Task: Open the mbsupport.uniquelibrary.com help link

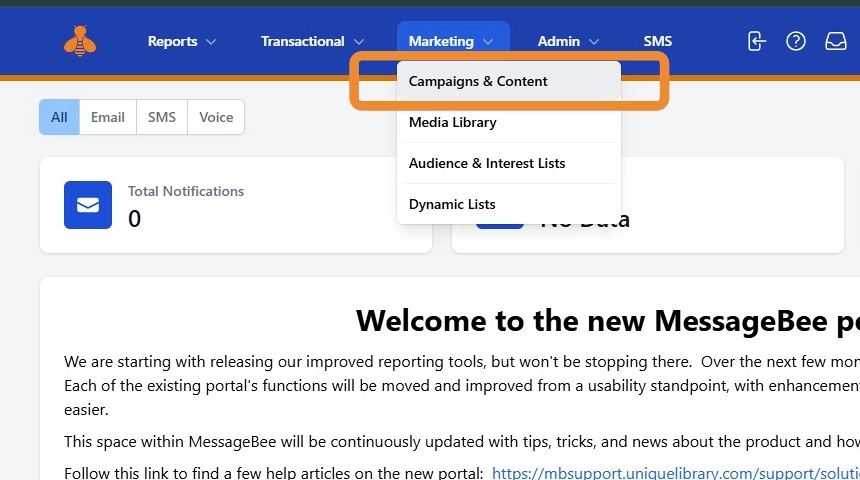Action: point(676,473)
